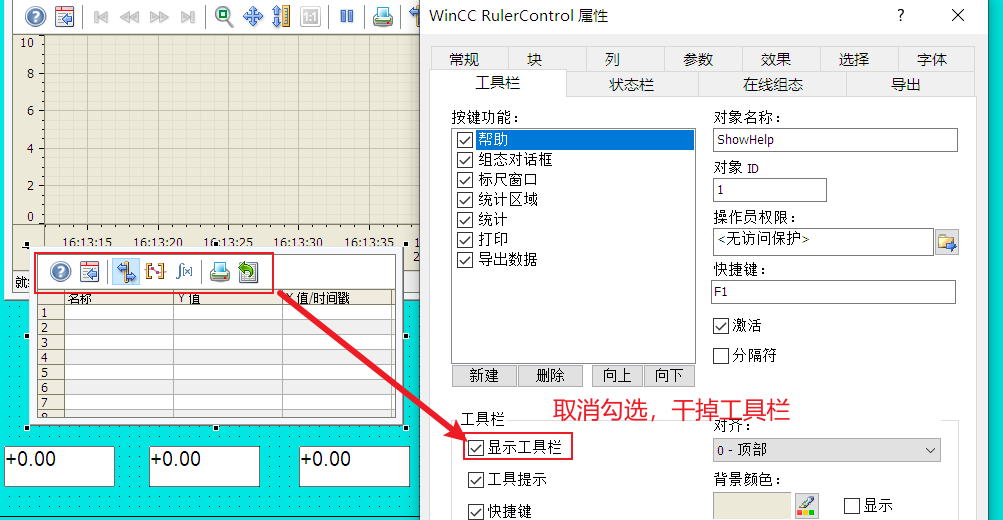
Task: Click 操作员权限 field 无访问保护
Action: click(823, 242)
